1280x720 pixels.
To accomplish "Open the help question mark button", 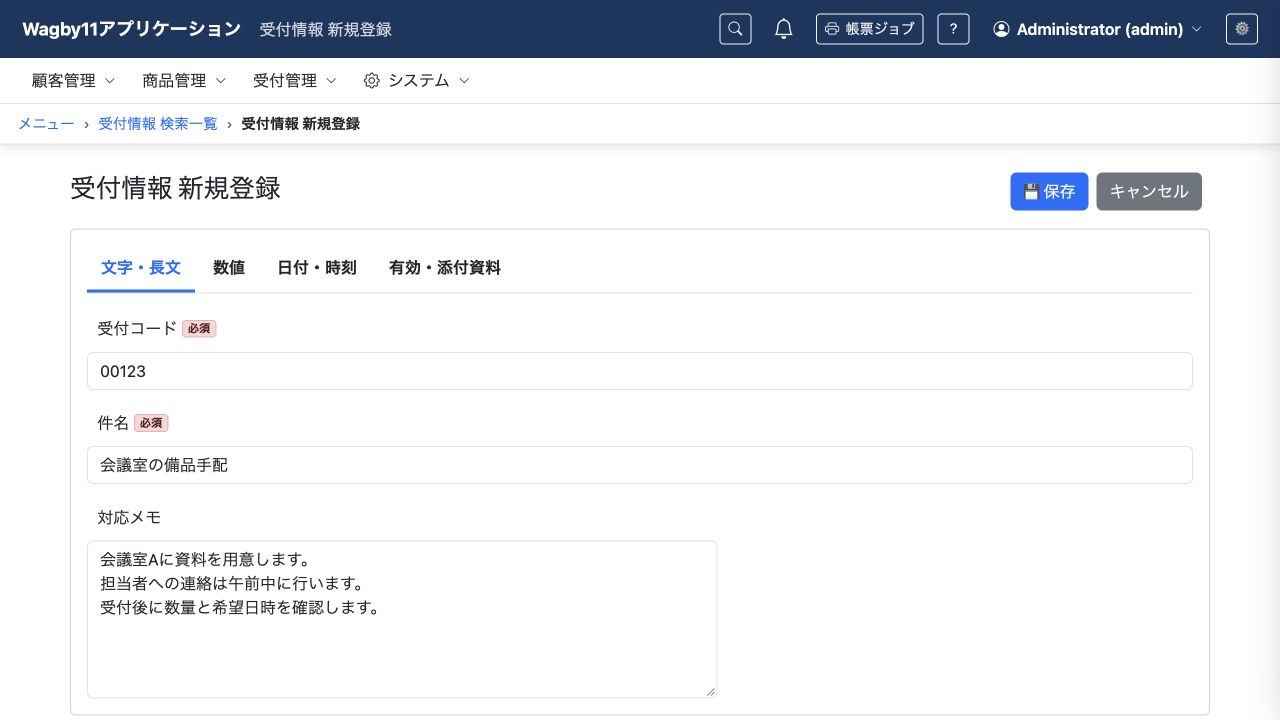I will (x=953, y=29).
